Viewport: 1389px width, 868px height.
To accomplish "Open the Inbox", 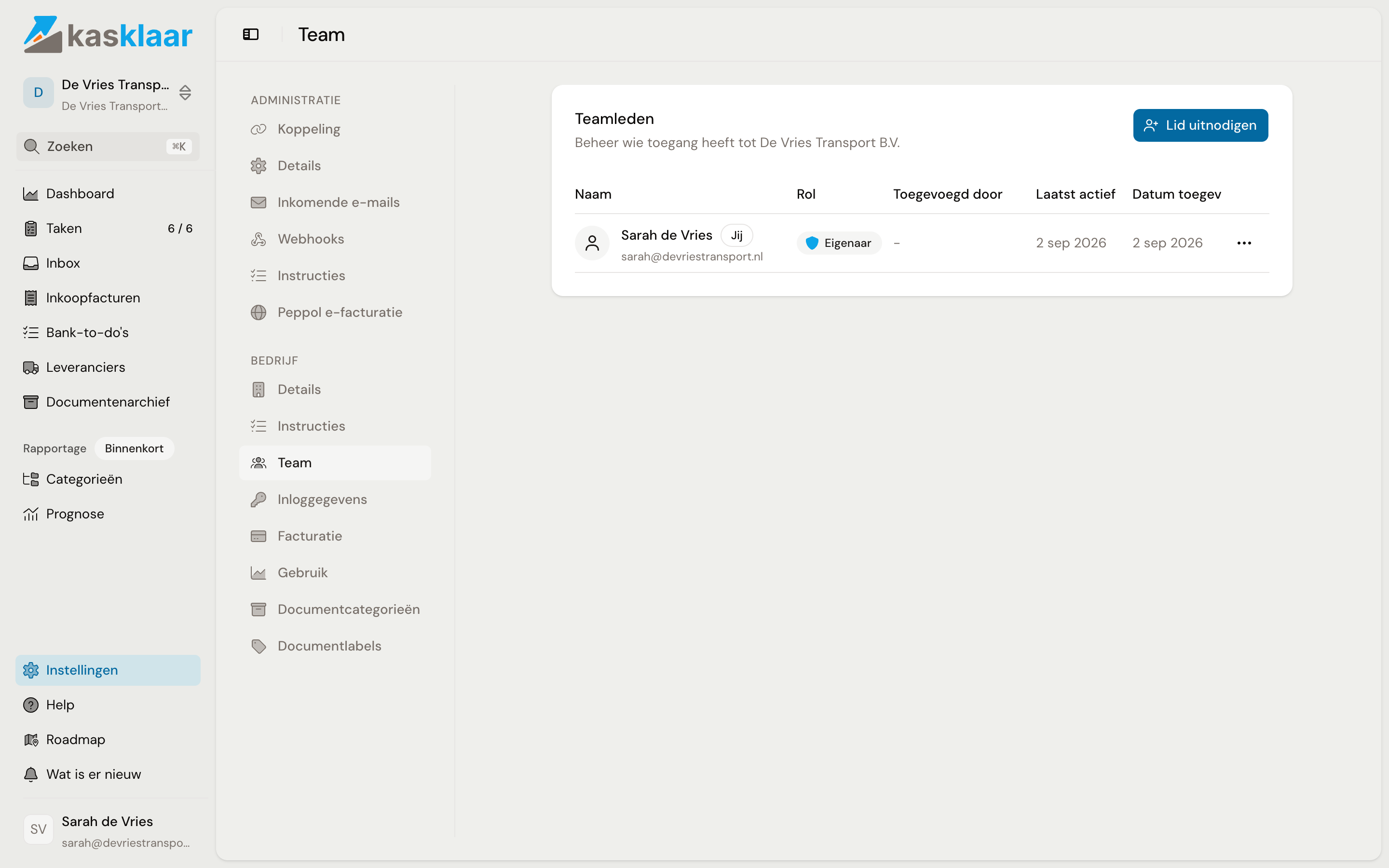I will tap(108, 263).
